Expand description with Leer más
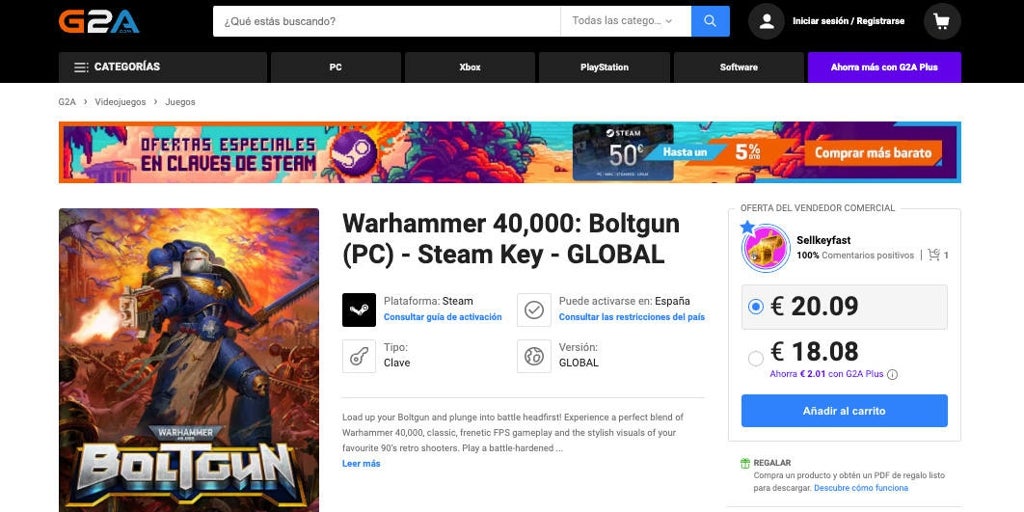 click(x=361, y=464)
